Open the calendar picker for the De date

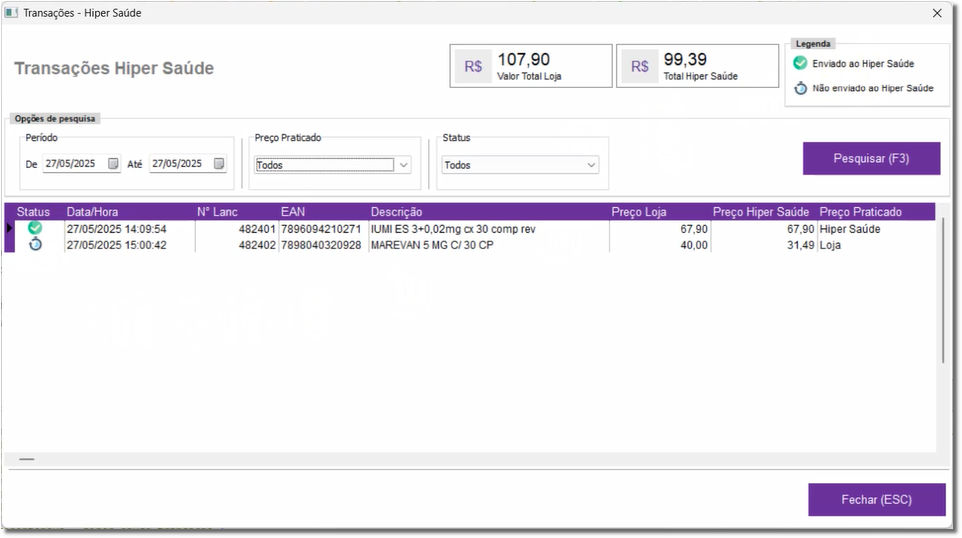[113, 163]
